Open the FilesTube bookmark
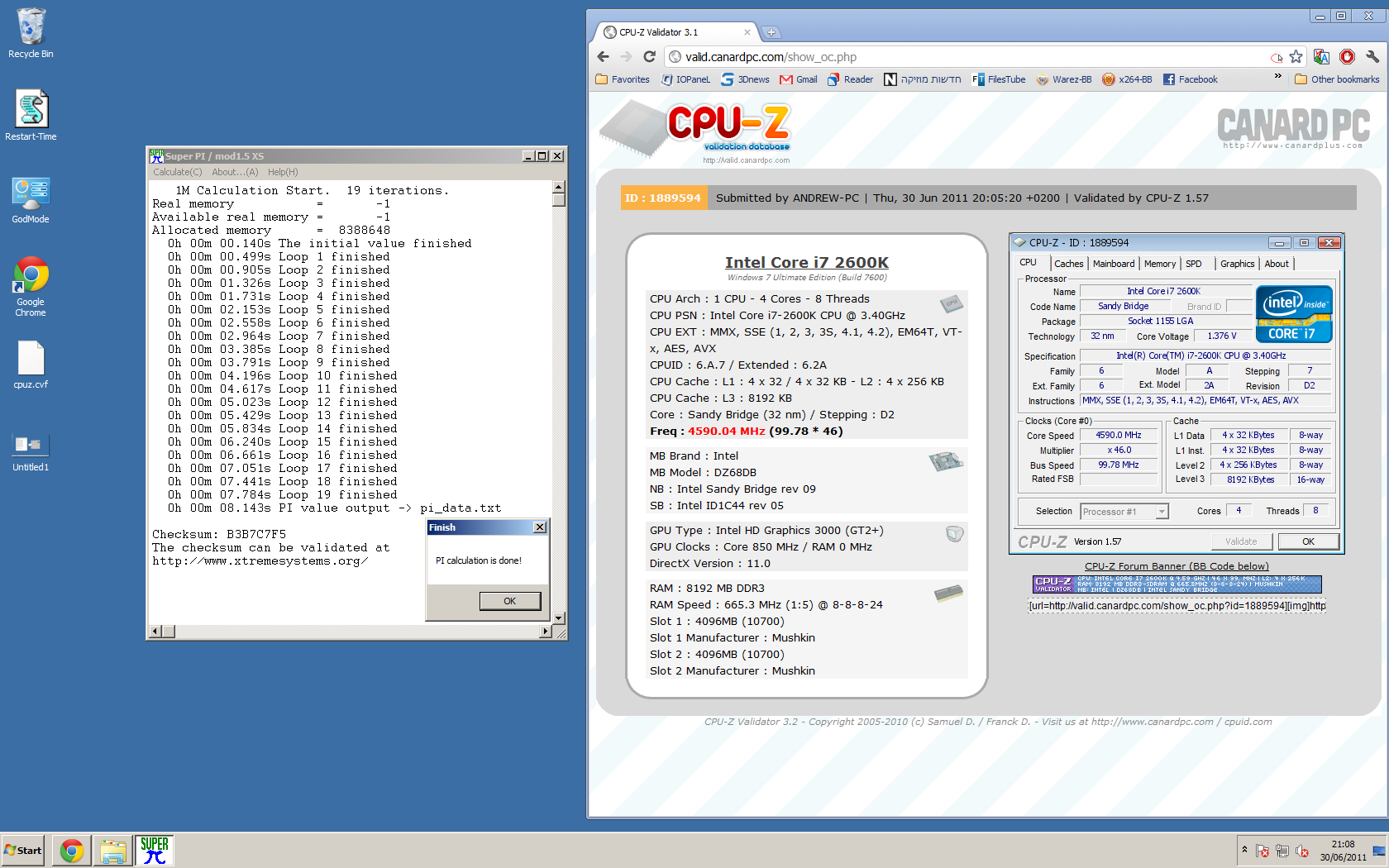 tap(999, 79)
